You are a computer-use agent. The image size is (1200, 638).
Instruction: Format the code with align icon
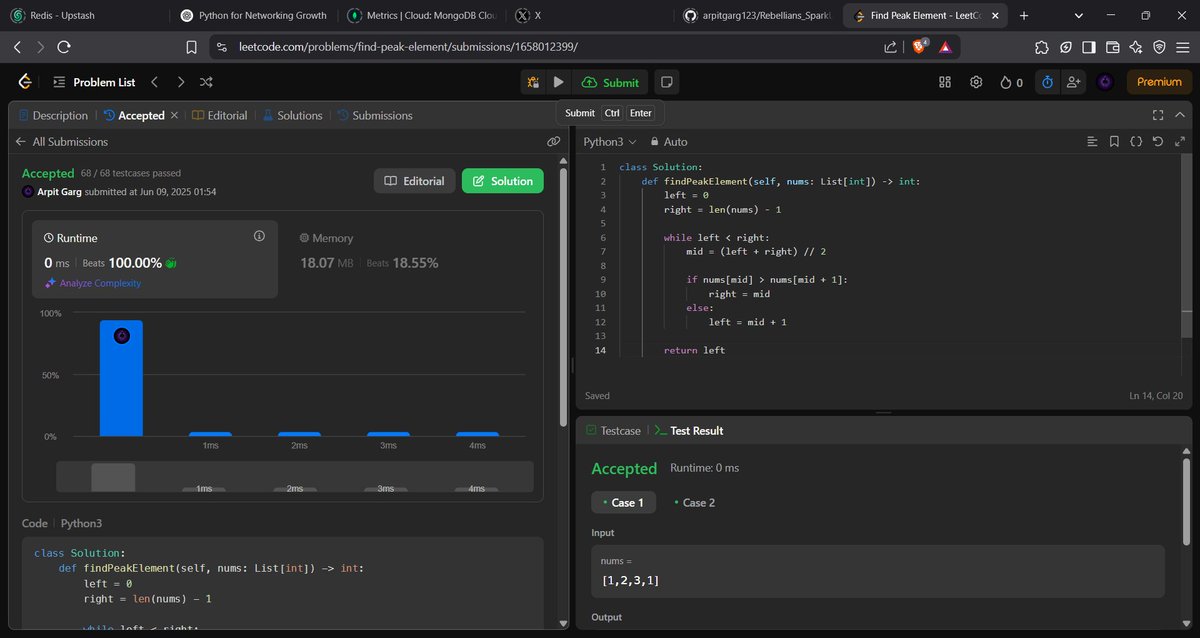tap(1092, 142)
